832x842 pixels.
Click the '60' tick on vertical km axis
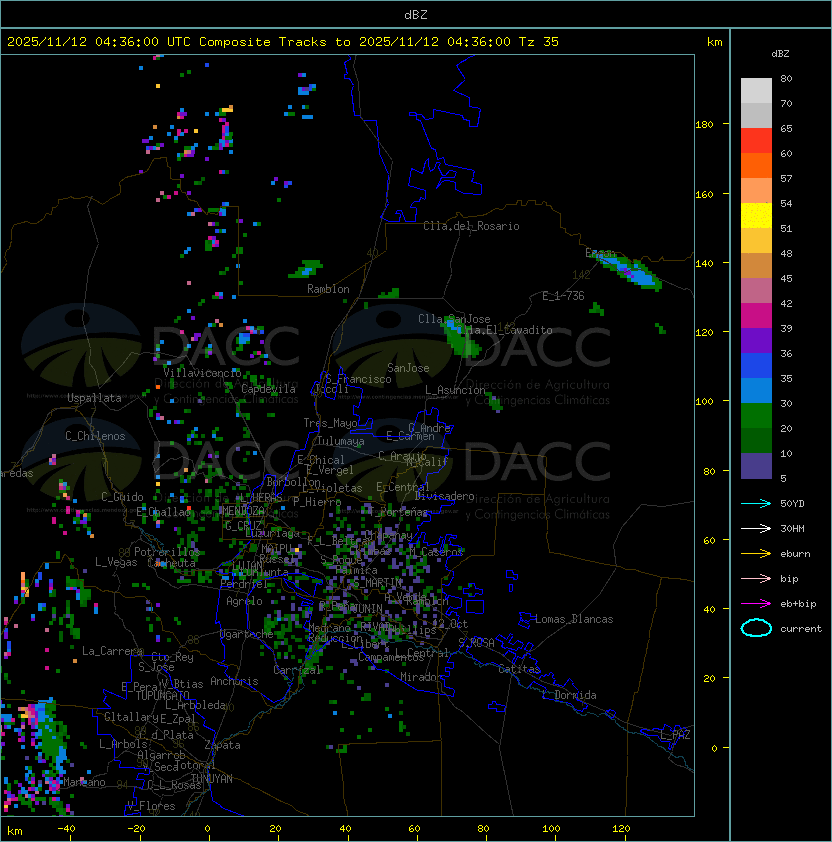click(709, 540)
